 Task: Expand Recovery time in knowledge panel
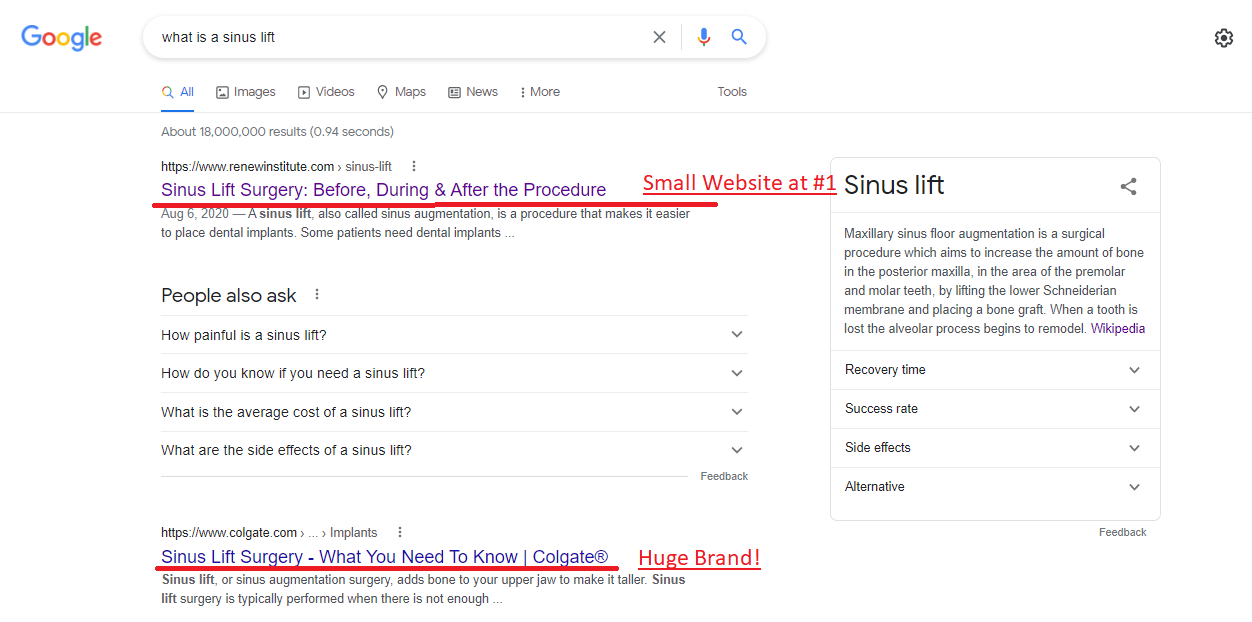pyautogui.click(x=995, y=370)
